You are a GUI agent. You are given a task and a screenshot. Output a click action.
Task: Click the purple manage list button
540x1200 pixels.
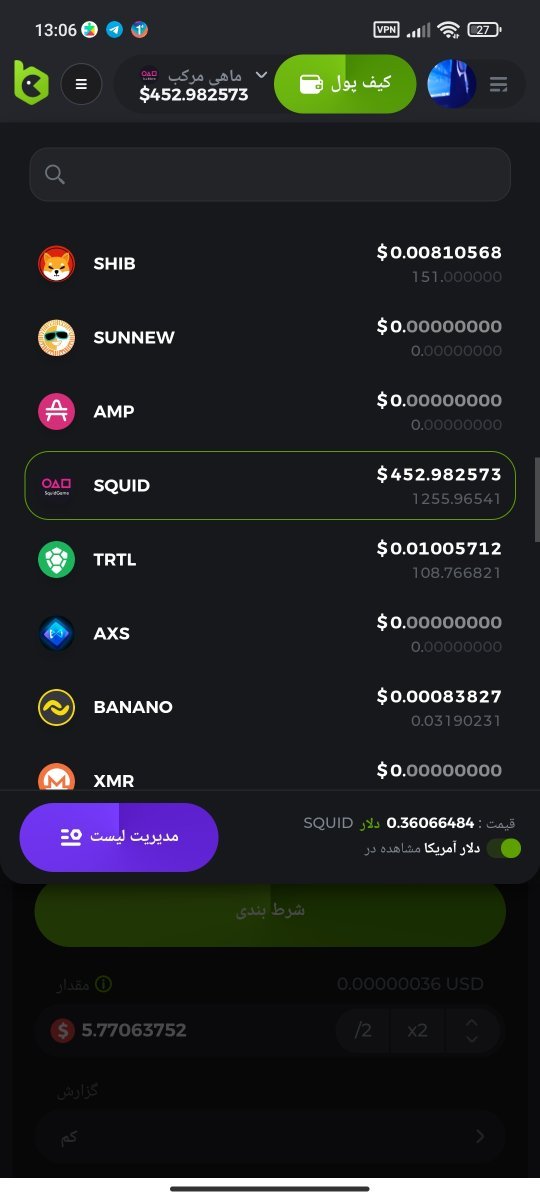119,837
